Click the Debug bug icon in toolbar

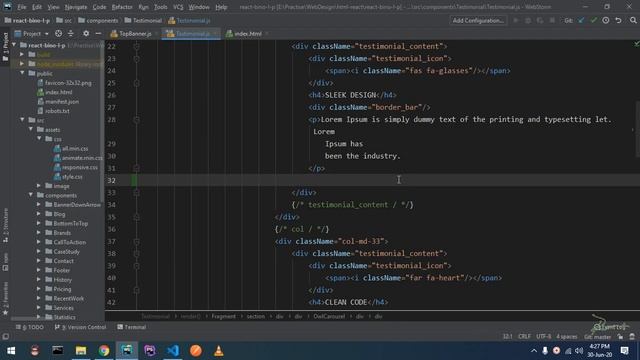(x=528, y=20)
